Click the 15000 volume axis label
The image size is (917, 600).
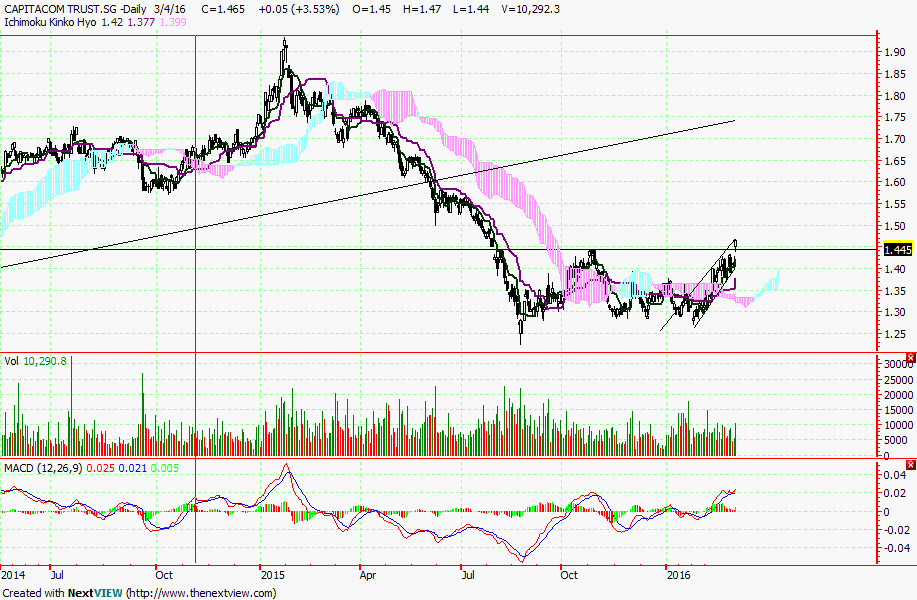coord(898,411)
